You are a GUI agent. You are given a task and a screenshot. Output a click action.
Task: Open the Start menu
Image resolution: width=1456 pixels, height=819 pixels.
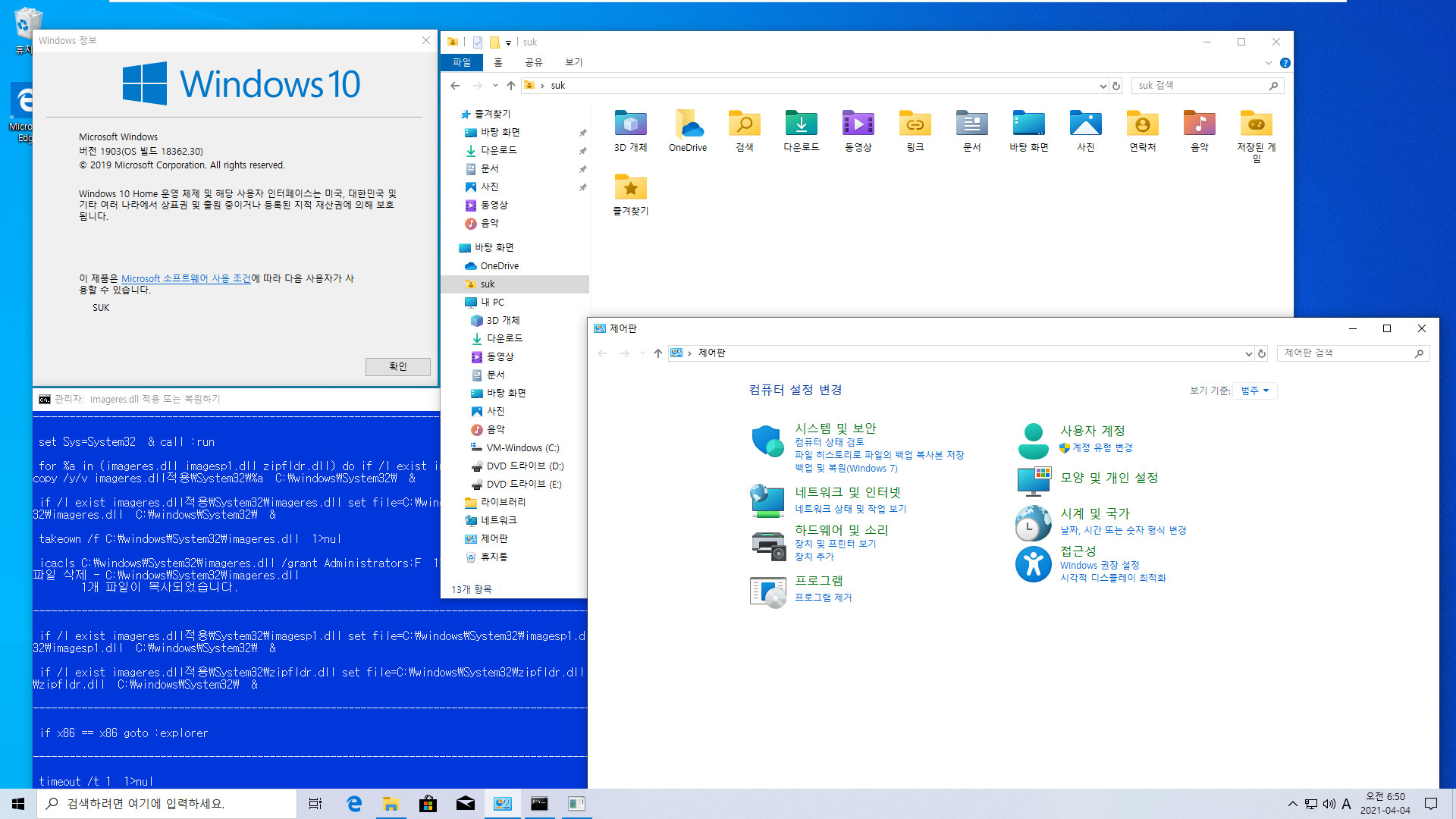pos(18,804)
